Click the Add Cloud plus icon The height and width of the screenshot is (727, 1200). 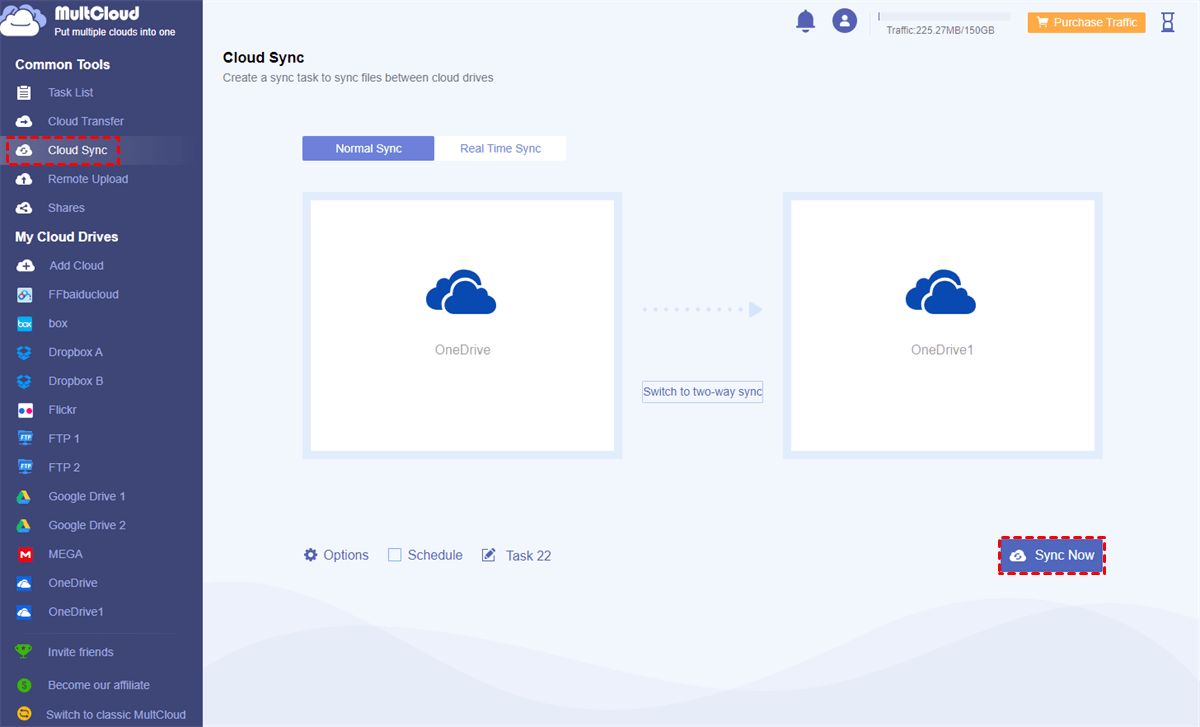click(x=25, y=266)
